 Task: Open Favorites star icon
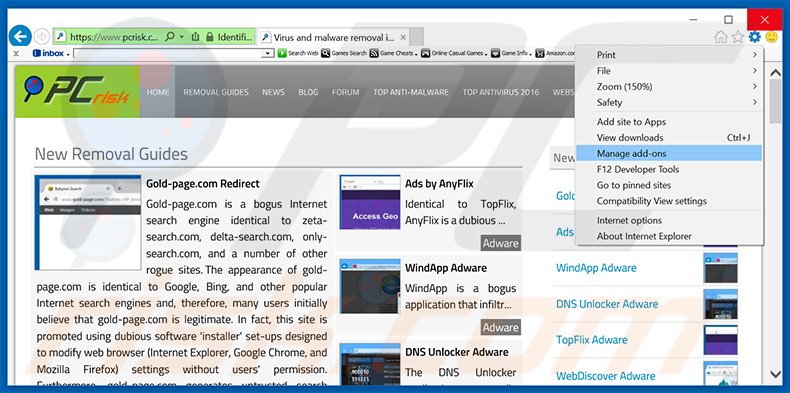tap(738, 37)
